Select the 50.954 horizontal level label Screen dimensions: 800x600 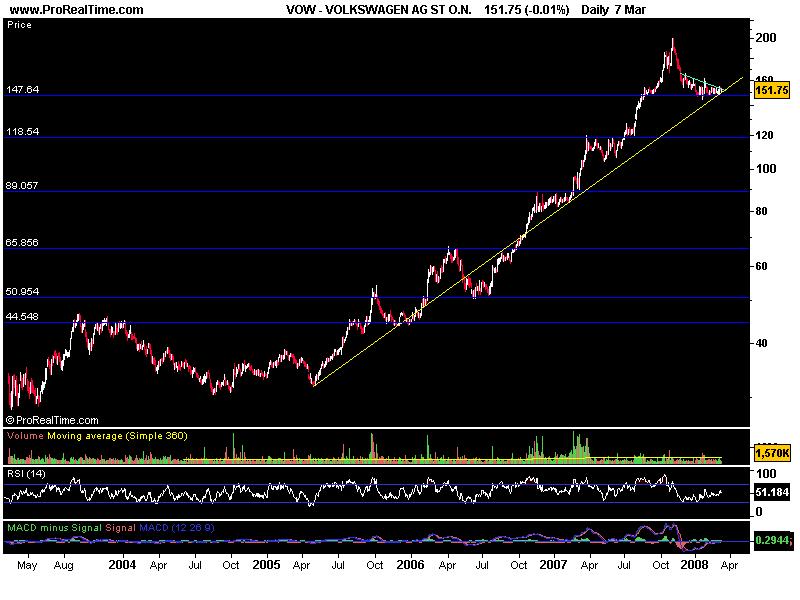click(x=22, y=291)
